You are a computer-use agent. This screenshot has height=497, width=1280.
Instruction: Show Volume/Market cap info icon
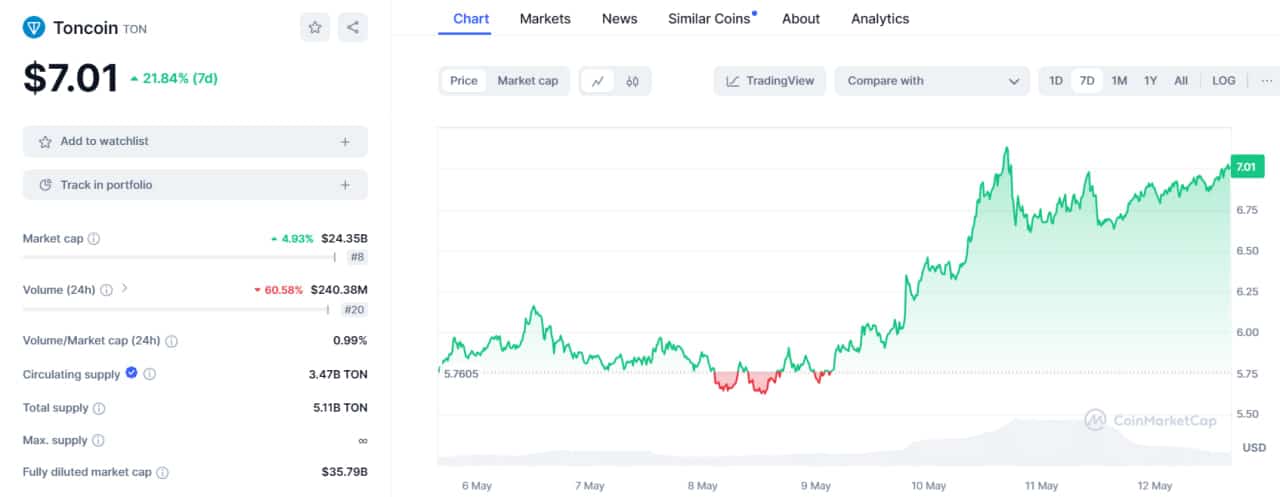tap(171, 341)
